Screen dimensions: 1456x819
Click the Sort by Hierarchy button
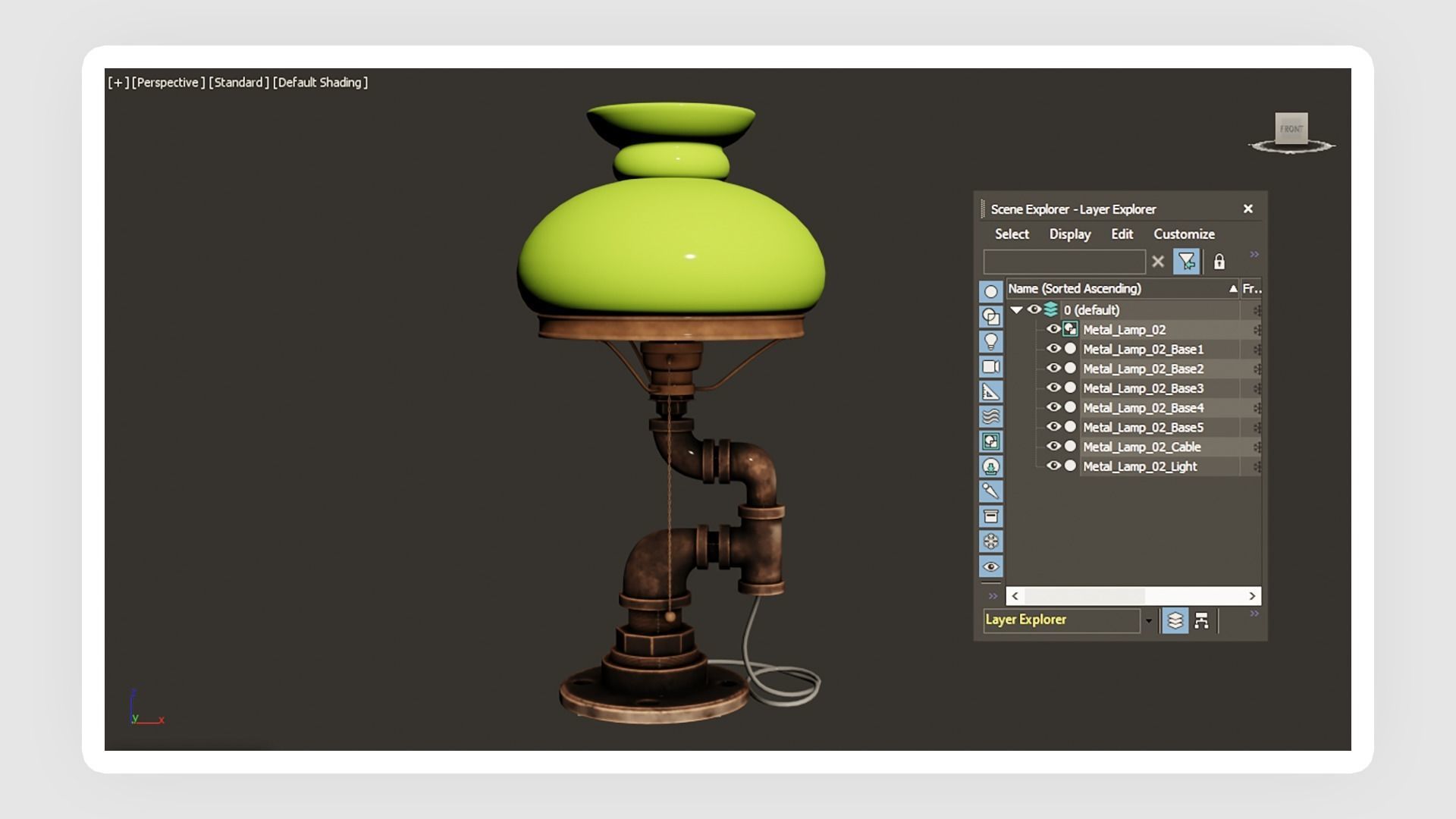pos(1201,621)
